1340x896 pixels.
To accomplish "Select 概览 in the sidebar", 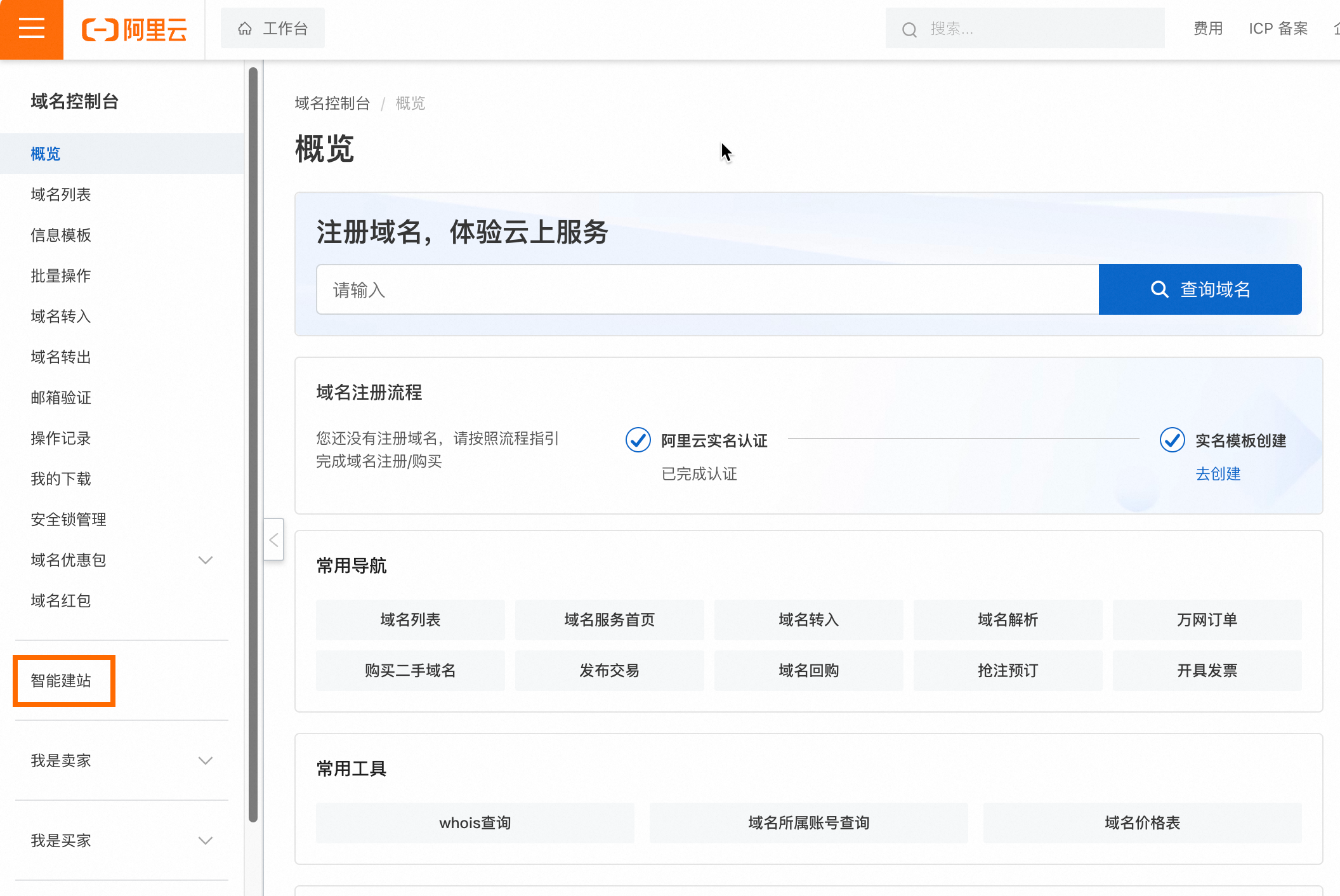I will click(x=122, y=154).
